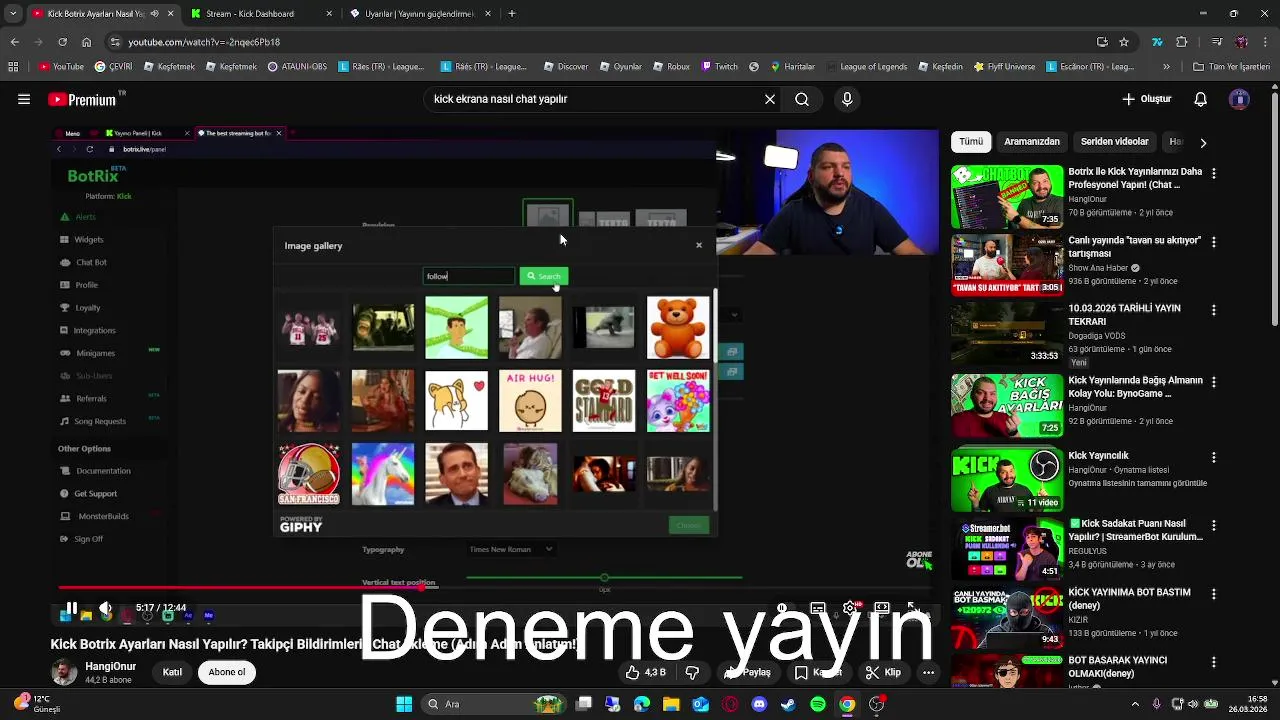Clear the YouTube search query with X
The image size is (1280, 720).
point(770,99)
